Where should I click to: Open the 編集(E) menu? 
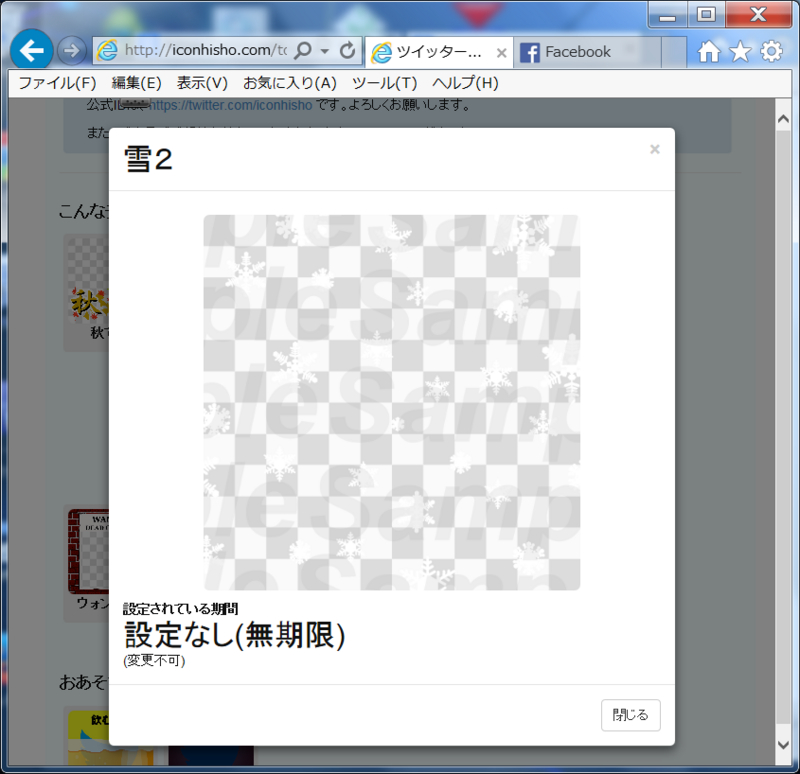(136, 83)
